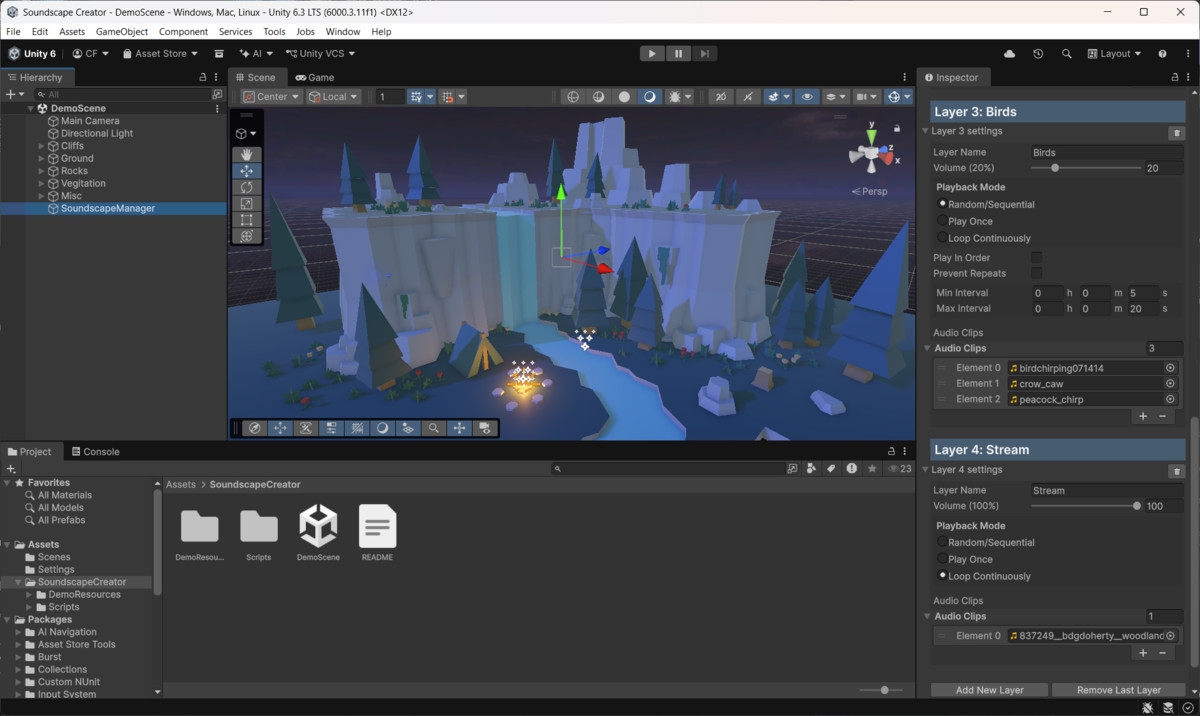Click the Inspector tab
This screenshot has width=1200, height=716.
(951, 77)
